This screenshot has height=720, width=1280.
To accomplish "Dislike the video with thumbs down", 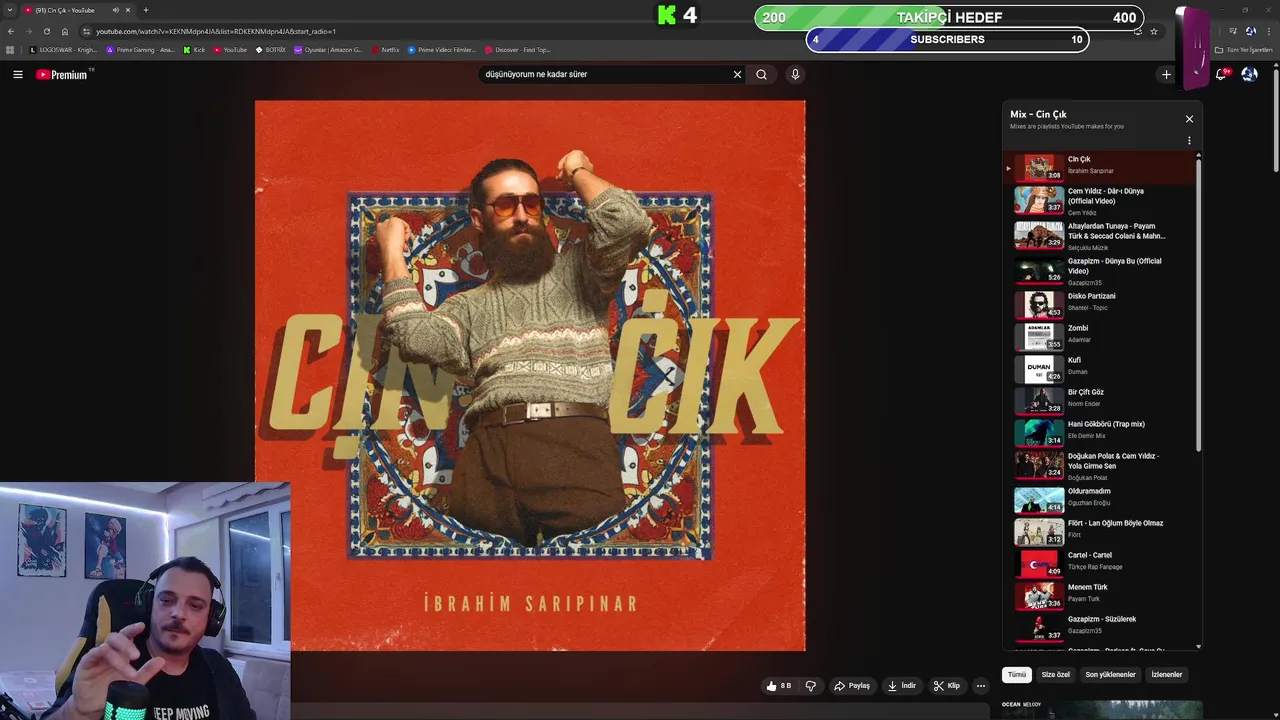I will pos(811,686).
